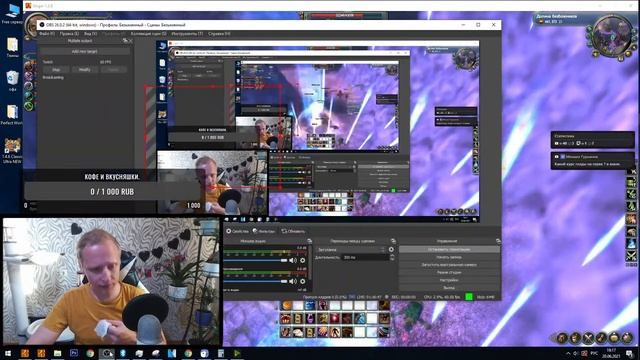Undock the Управление controls panel
Screen dimensions: 640x360
498,241
